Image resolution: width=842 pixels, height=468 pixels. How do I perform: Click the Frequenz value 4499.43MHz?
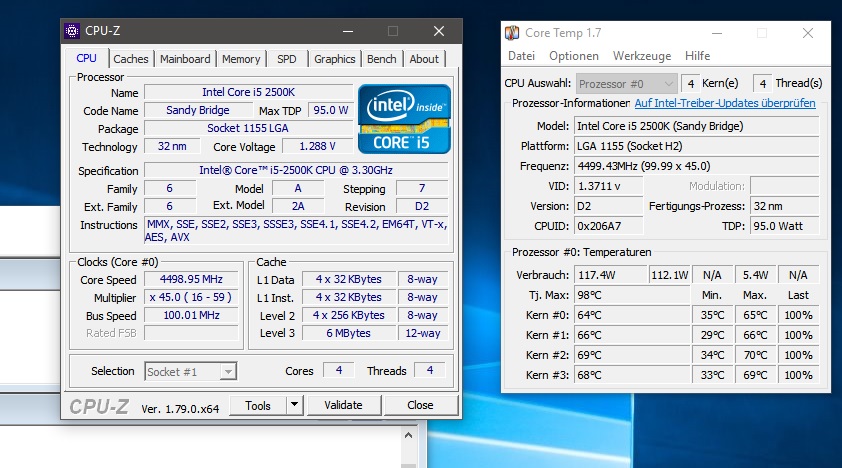(697, 166)
